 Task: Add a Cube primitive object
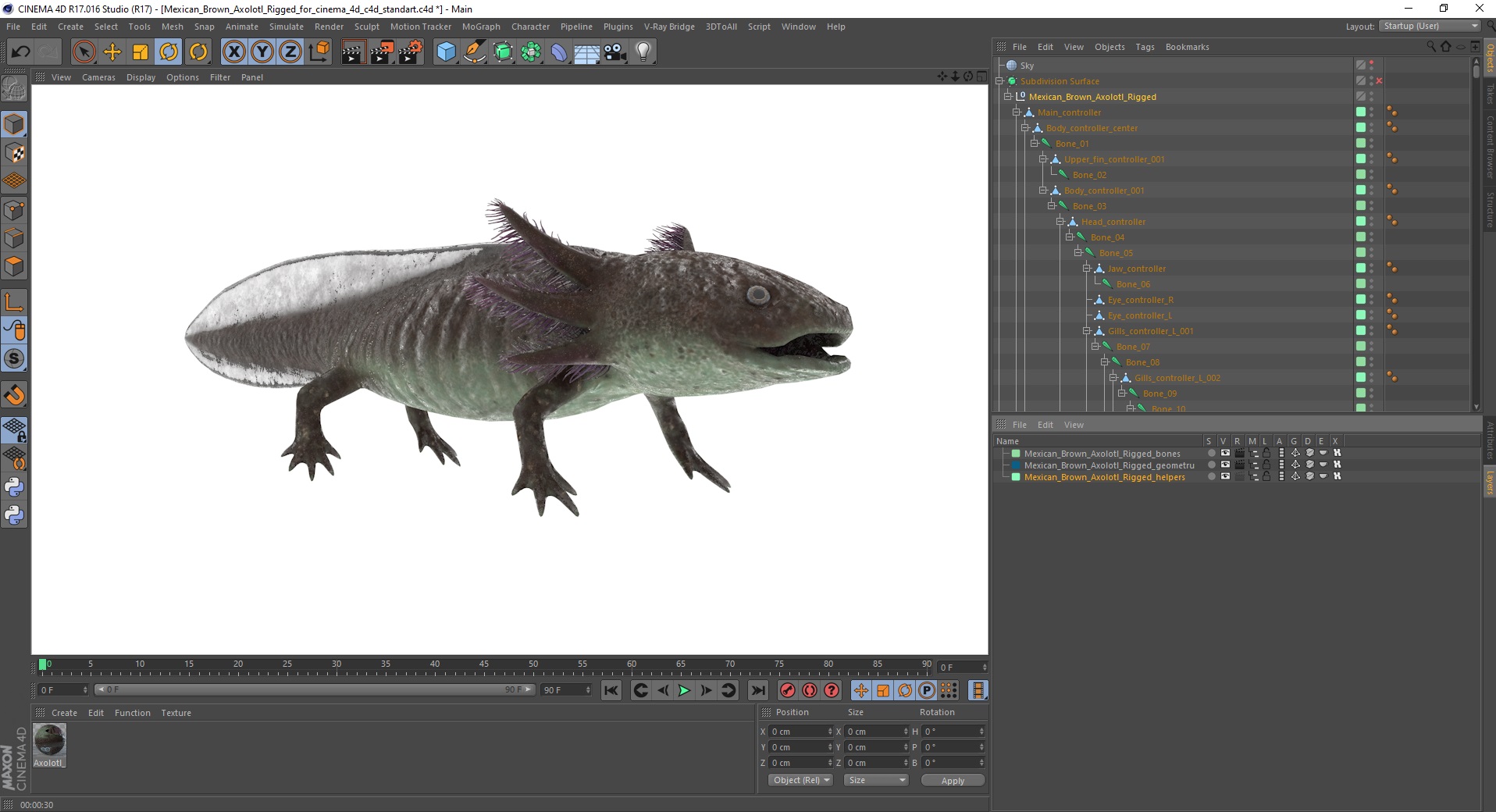(x=446, y=52)
